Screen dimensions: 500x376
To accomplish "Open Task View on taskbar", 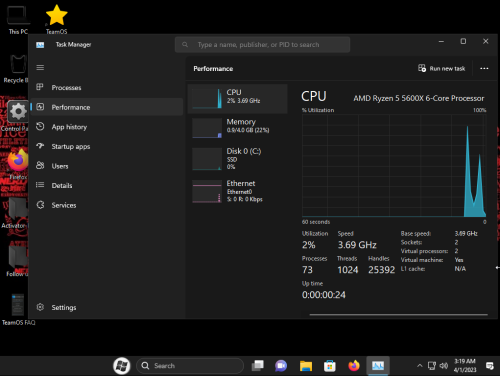I will pyautogui.click(x=257, y=366).
